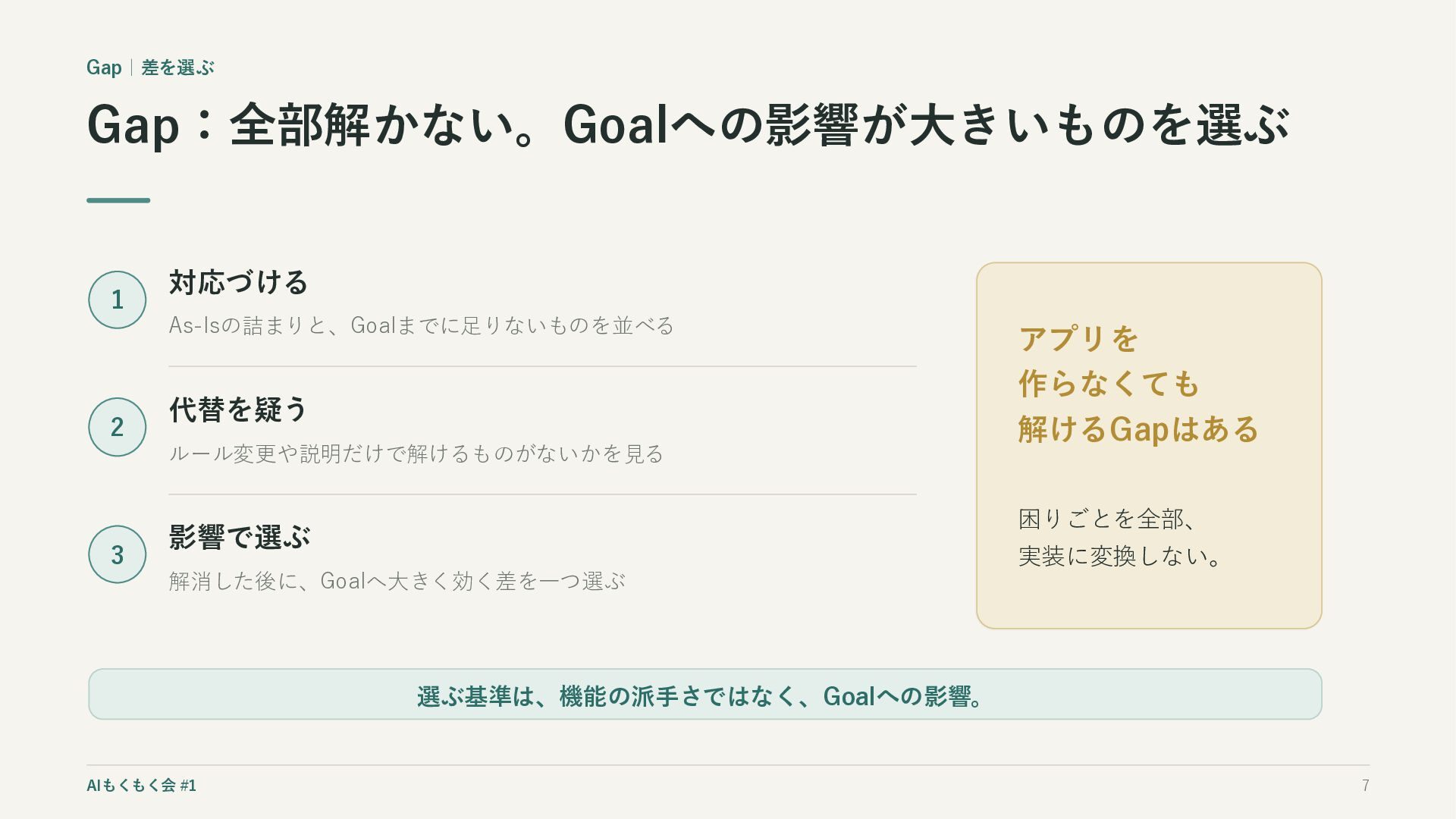Click the divider line below item 1
This screenshot has height=819, width=1456.
pos(542,366)
